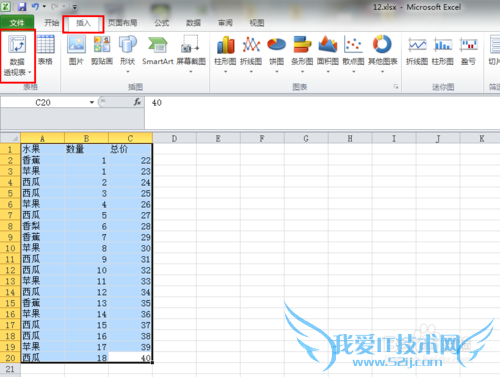Insert a Picture (图片)

76,50
